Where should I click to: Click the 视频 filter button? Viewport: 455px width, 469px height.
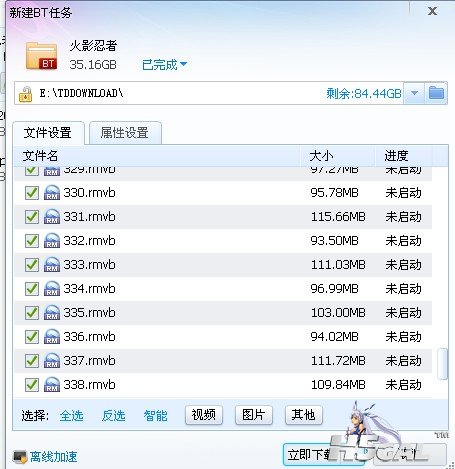click(204, 415)
